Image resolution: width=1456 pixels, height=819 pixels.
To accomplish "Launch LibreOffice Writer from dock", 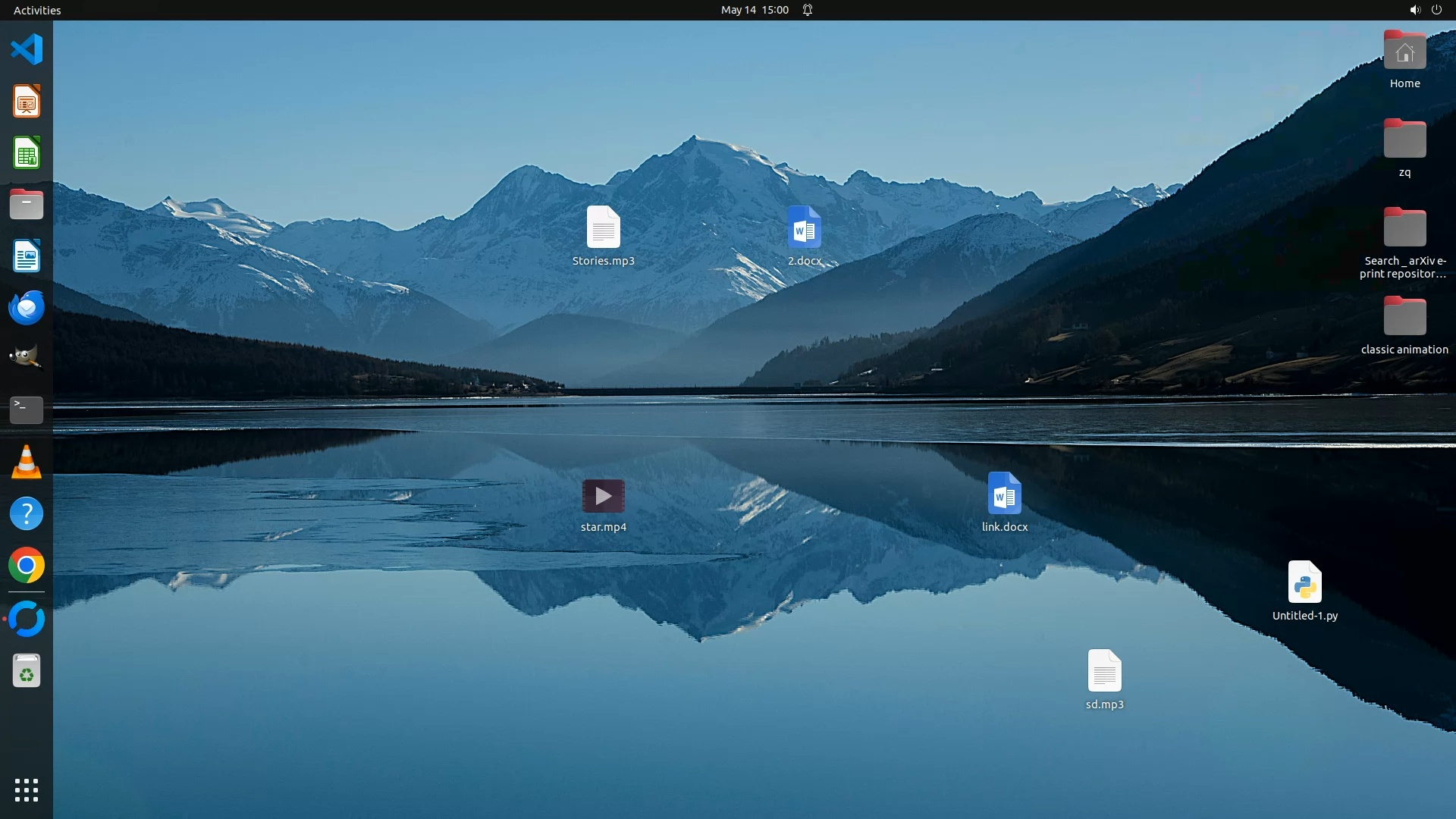I will coord(27,256).
